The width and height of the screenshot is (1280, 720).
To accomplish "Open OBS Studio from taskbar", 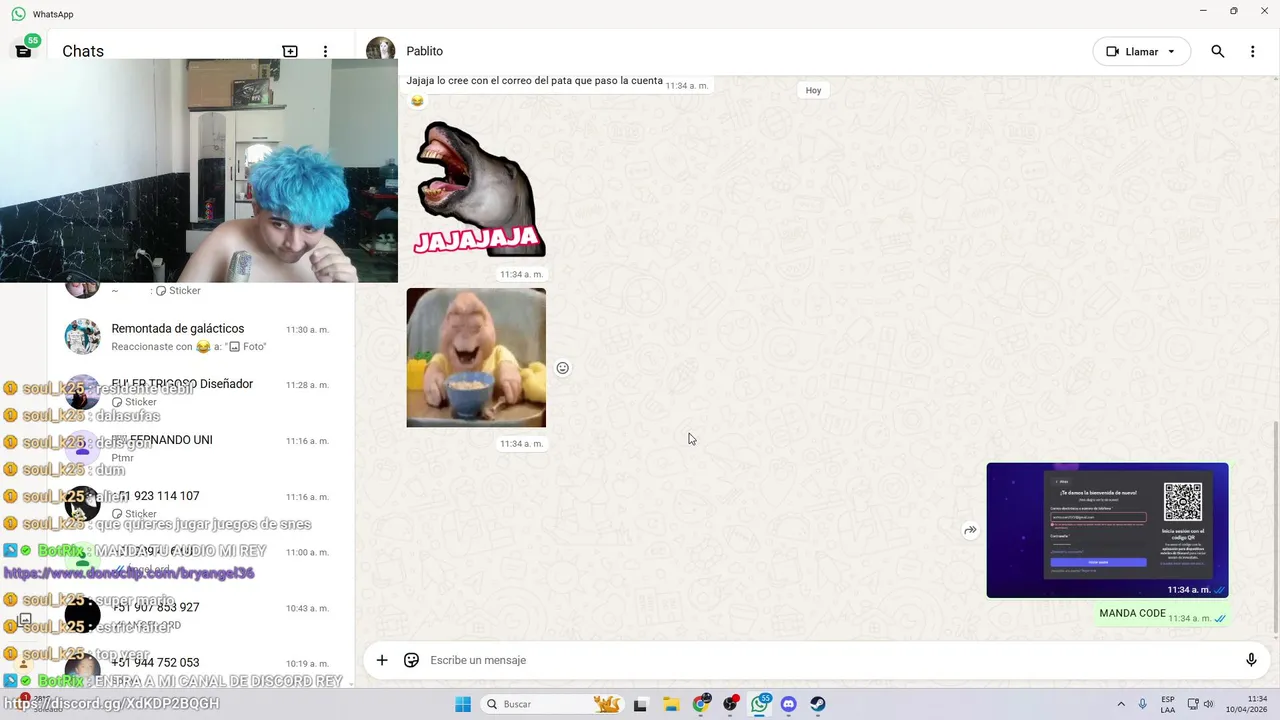I will (x=731, y=704).
